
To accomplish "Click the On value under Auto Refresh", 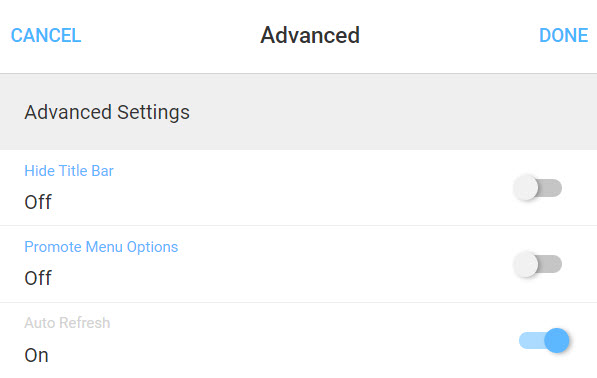I will click(x=37, y=356).
